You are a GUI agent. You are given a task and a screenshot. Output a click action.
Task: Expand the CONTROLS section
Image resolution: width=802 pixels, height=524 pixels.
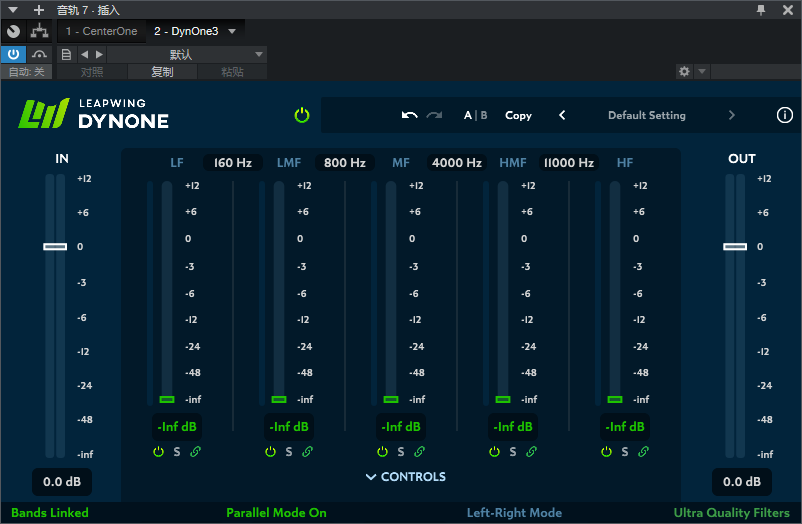click(x=406, y=476)
